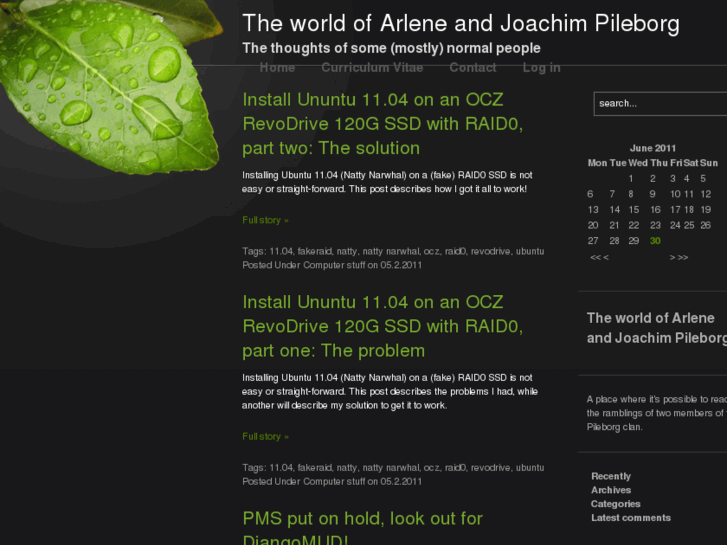Click Full story link under part one post
Viewport: 727px width, 545px height.
pos(265,437)
